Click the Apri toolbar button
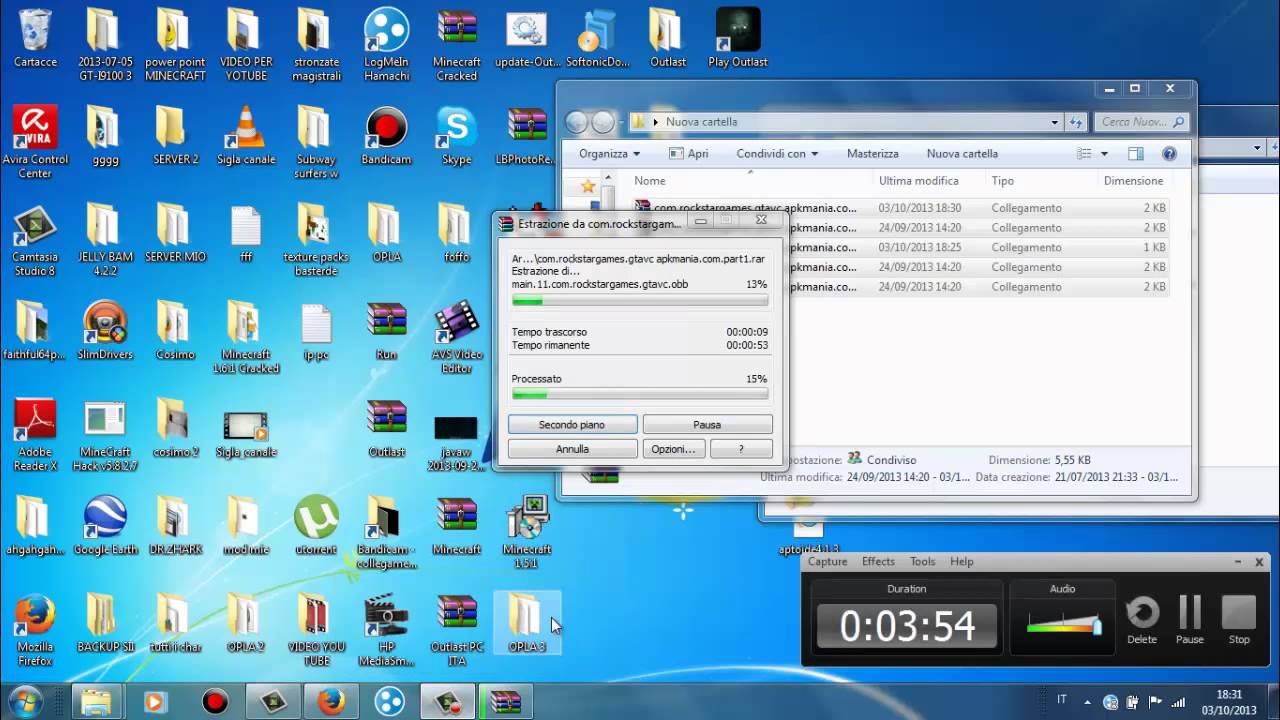This screenshot has height=720, width=1280. pyautogui.click(x=688, y=154)
